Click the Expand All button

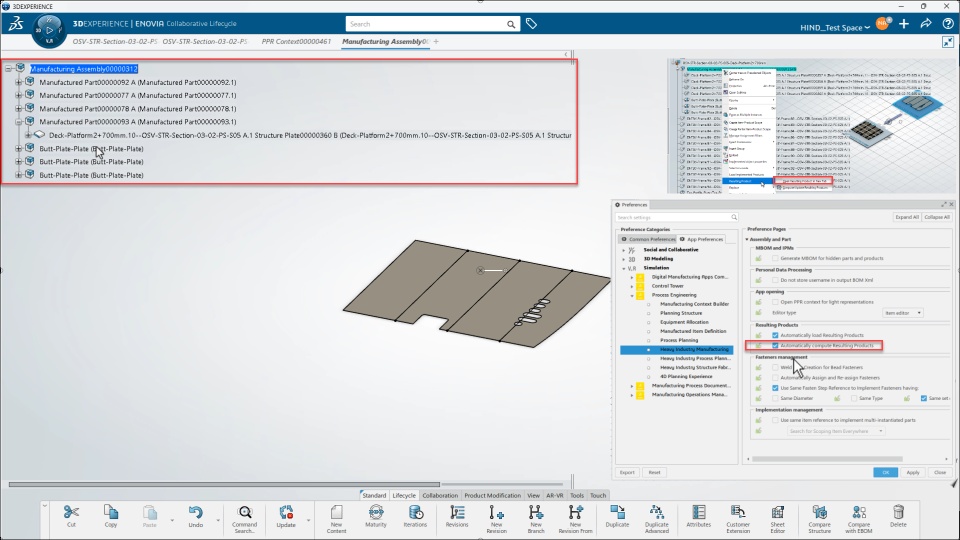click(907, 217)
